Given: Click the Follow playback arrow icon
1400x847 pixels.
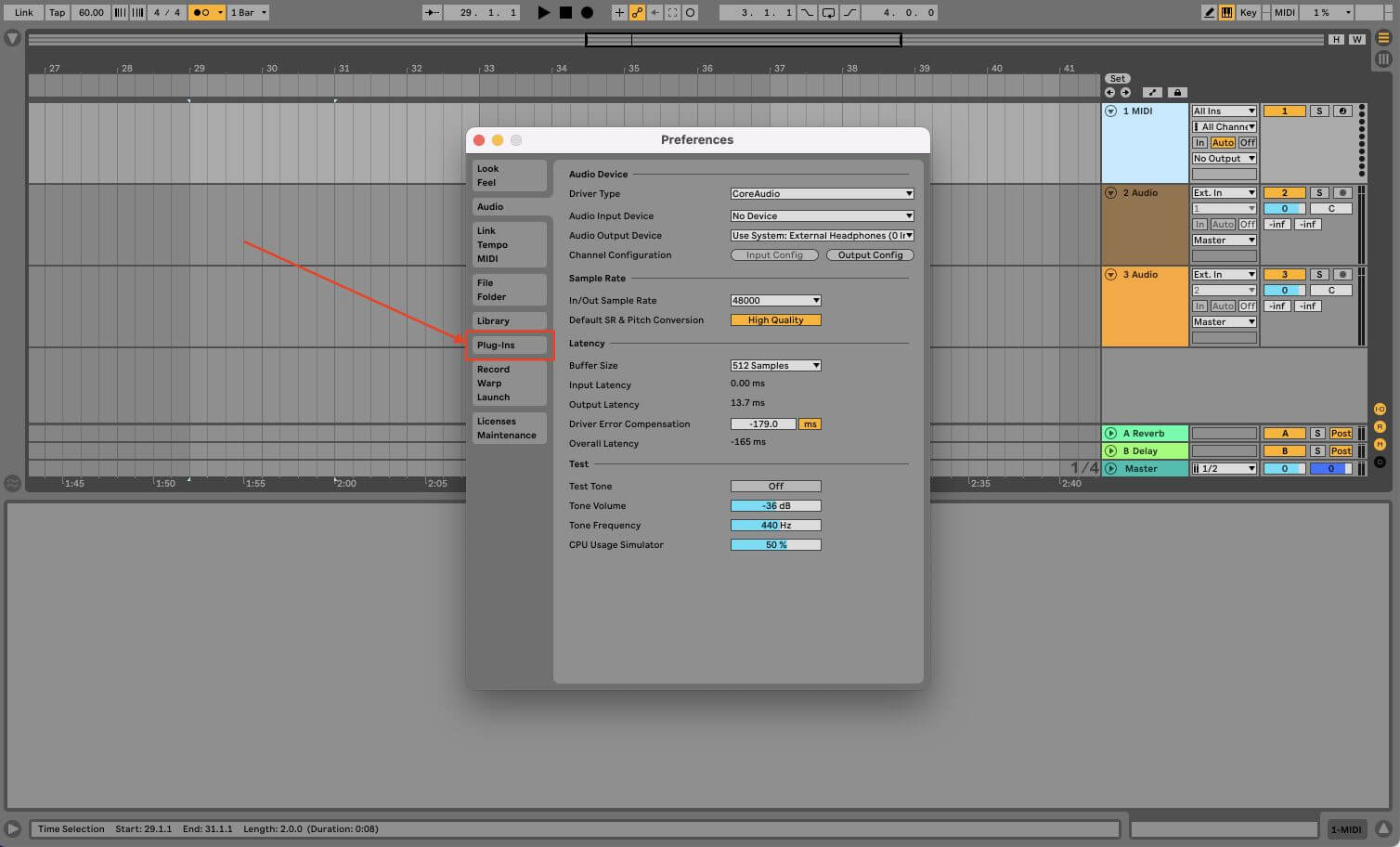Looking at the screenshot, I should click(430, 12).
